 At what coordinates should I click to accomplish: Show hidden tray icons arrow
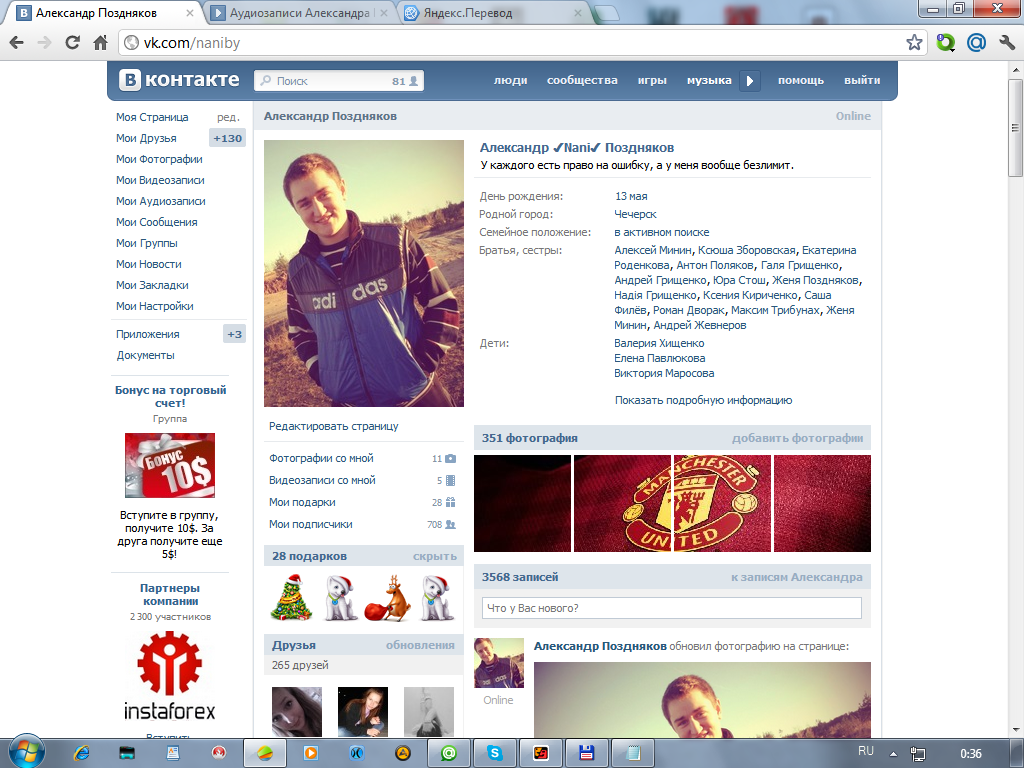893,754
